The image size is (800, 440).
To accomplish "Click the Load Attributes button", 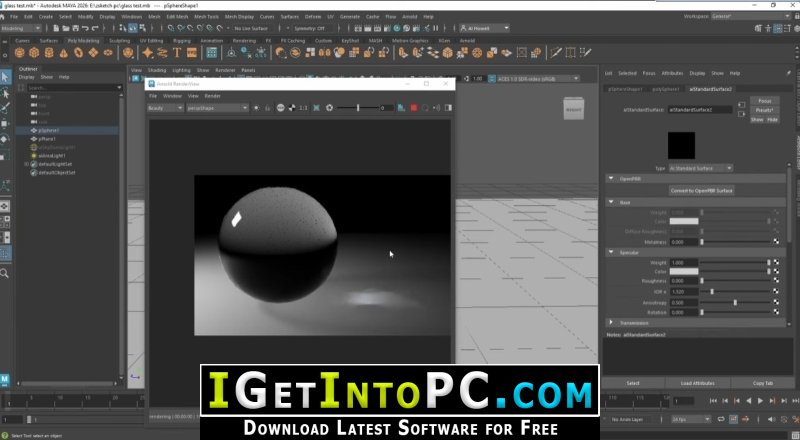I will click(x=697, y=383).
